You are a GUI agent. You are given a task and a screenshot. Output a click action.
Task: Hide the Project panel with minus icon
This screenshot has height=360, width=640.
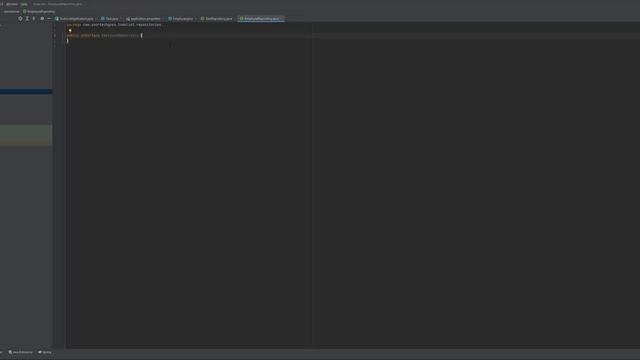[49, 18]
